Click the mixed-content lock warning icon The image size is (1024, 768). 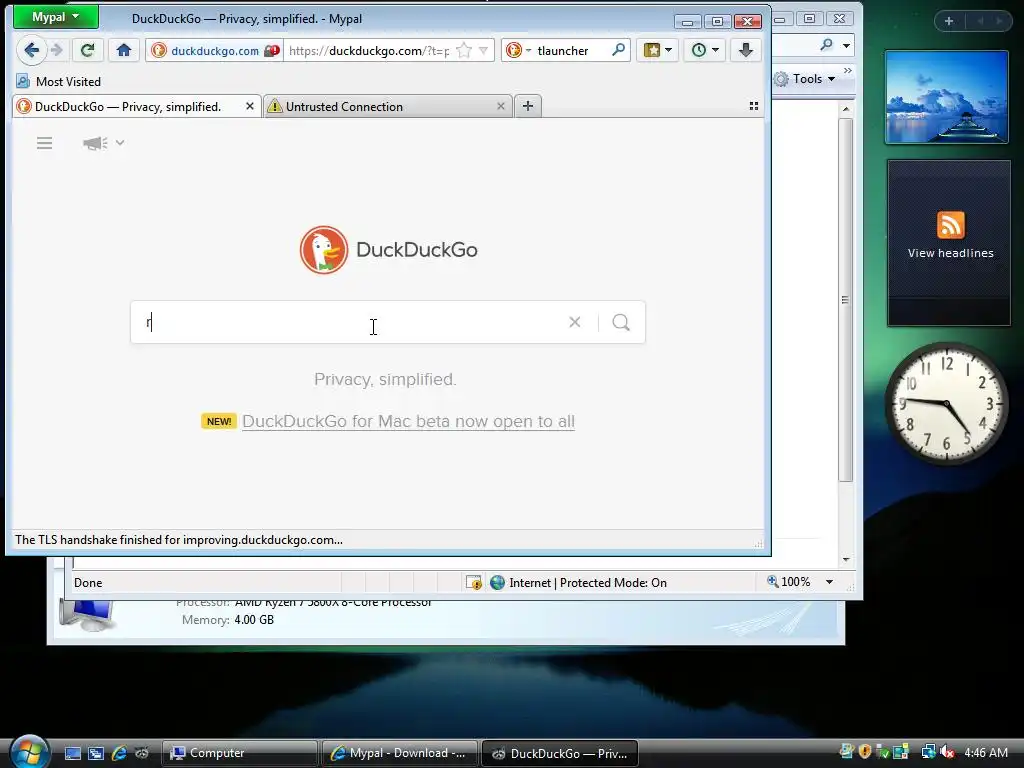pos(272,51)
